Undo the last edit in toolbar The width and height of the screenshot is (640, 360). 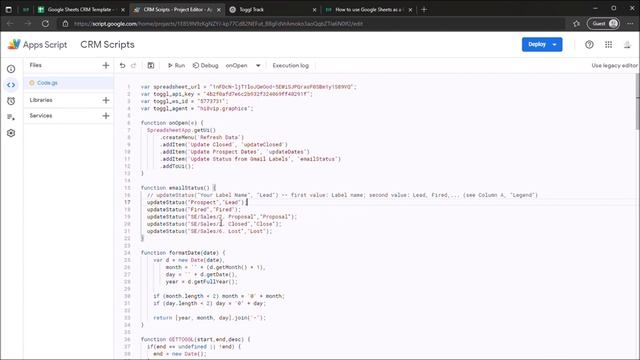pos(122,65)
